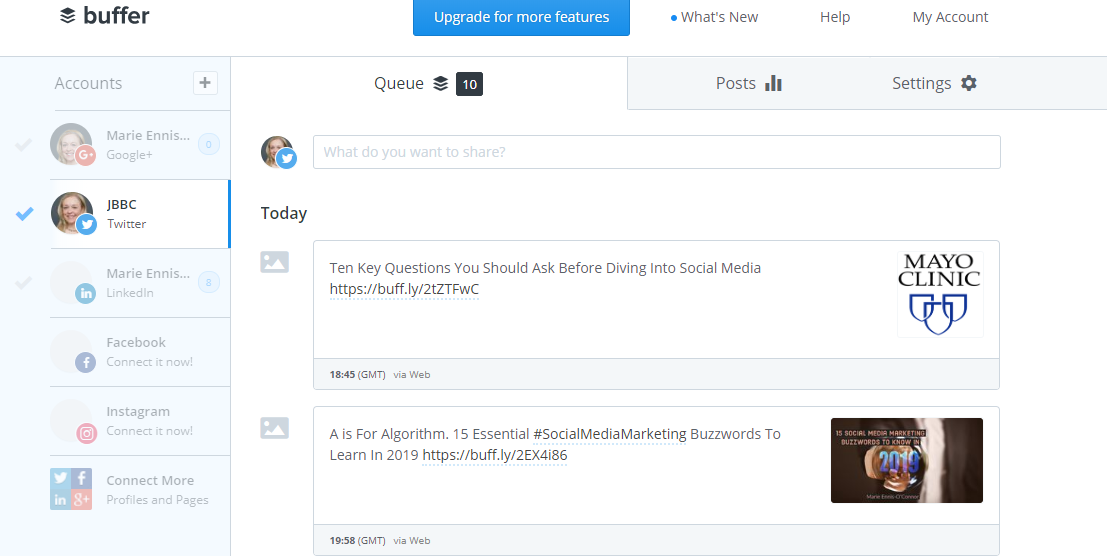Click the Queue stack icon
Screen dimensions: 1107x556
(x=441, y=84)
